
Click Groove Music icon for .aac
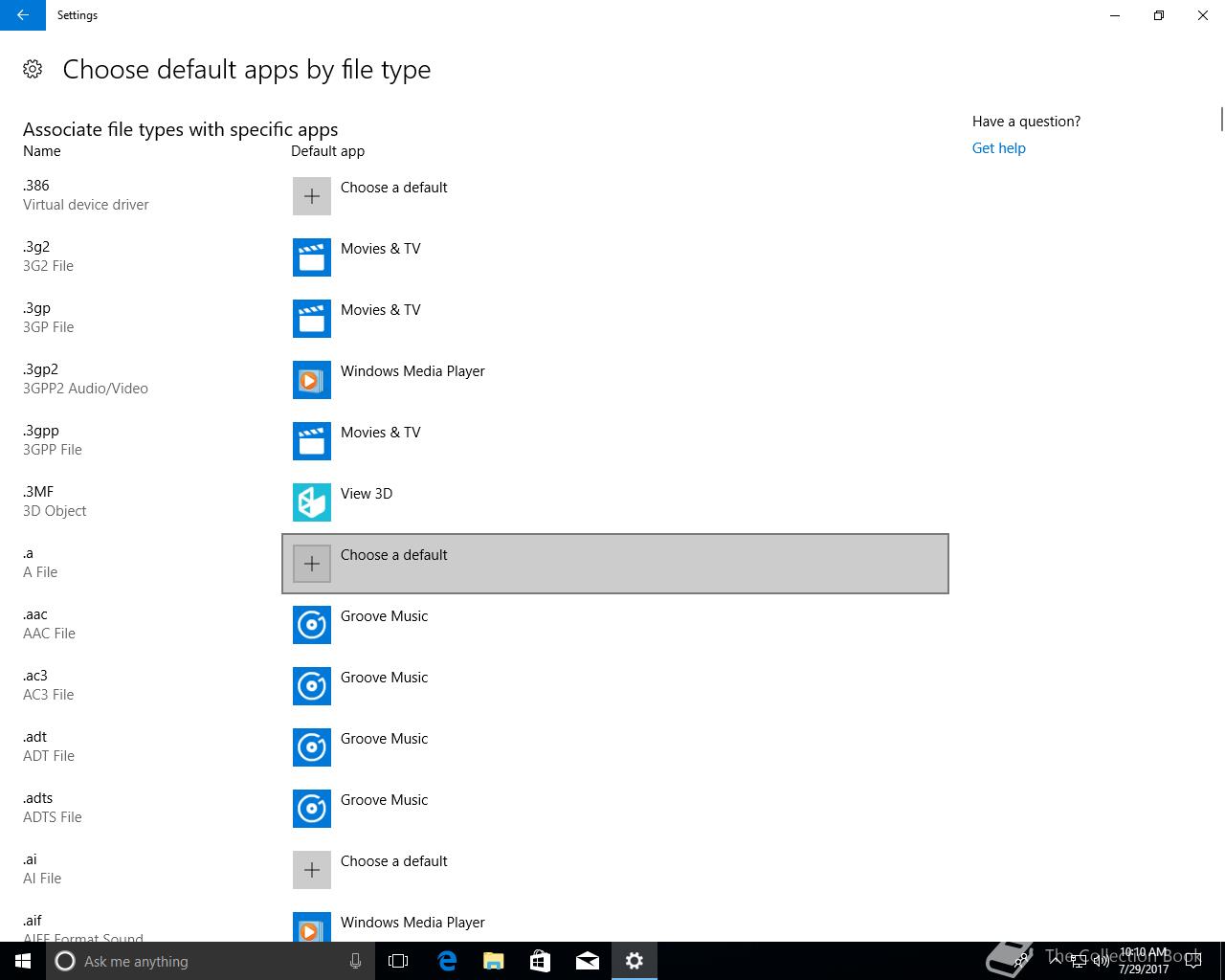coord(312,625)
